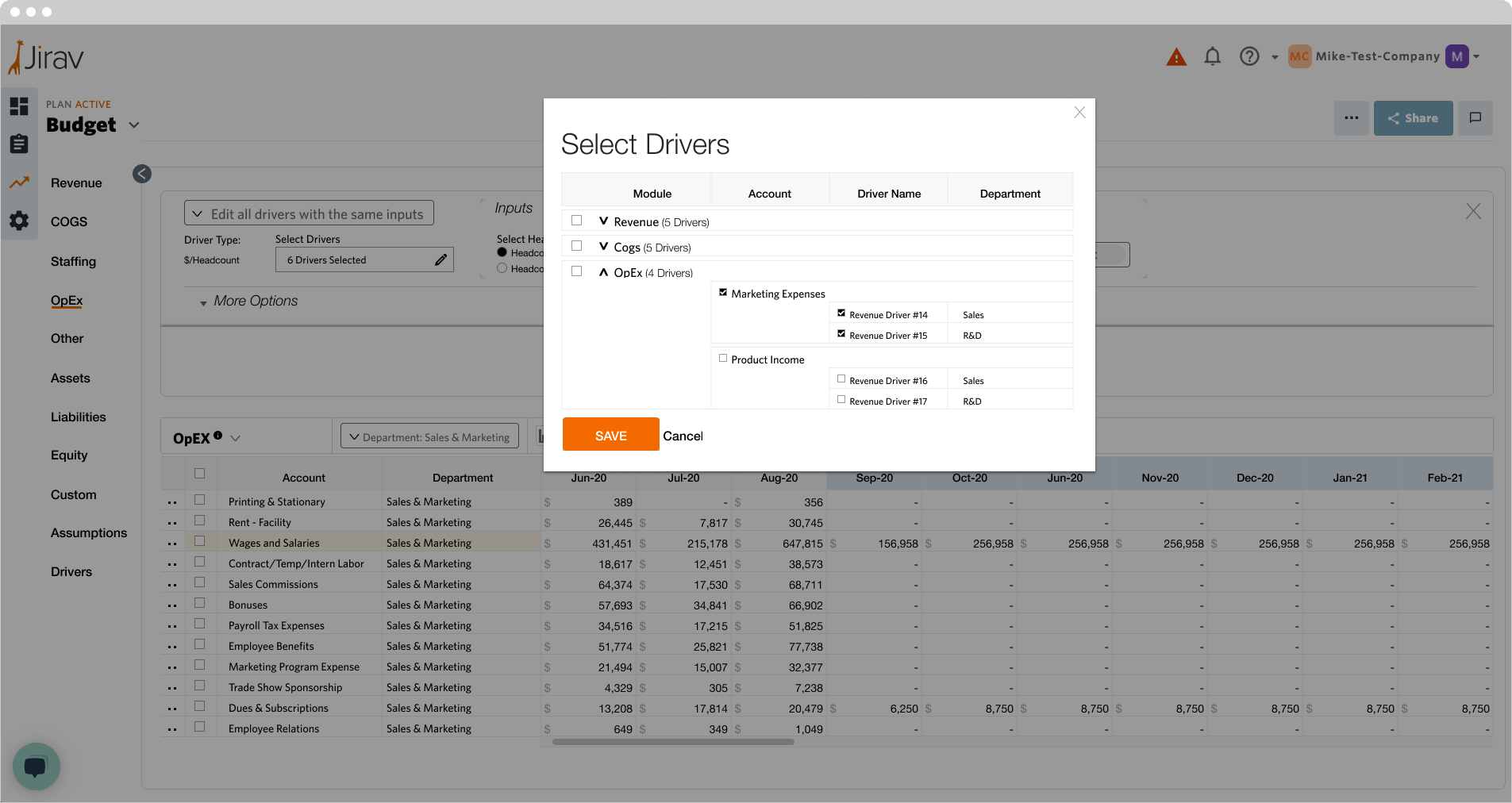
Task: Open the dashboard grid icon in sidebar
Action: [19, 106]
